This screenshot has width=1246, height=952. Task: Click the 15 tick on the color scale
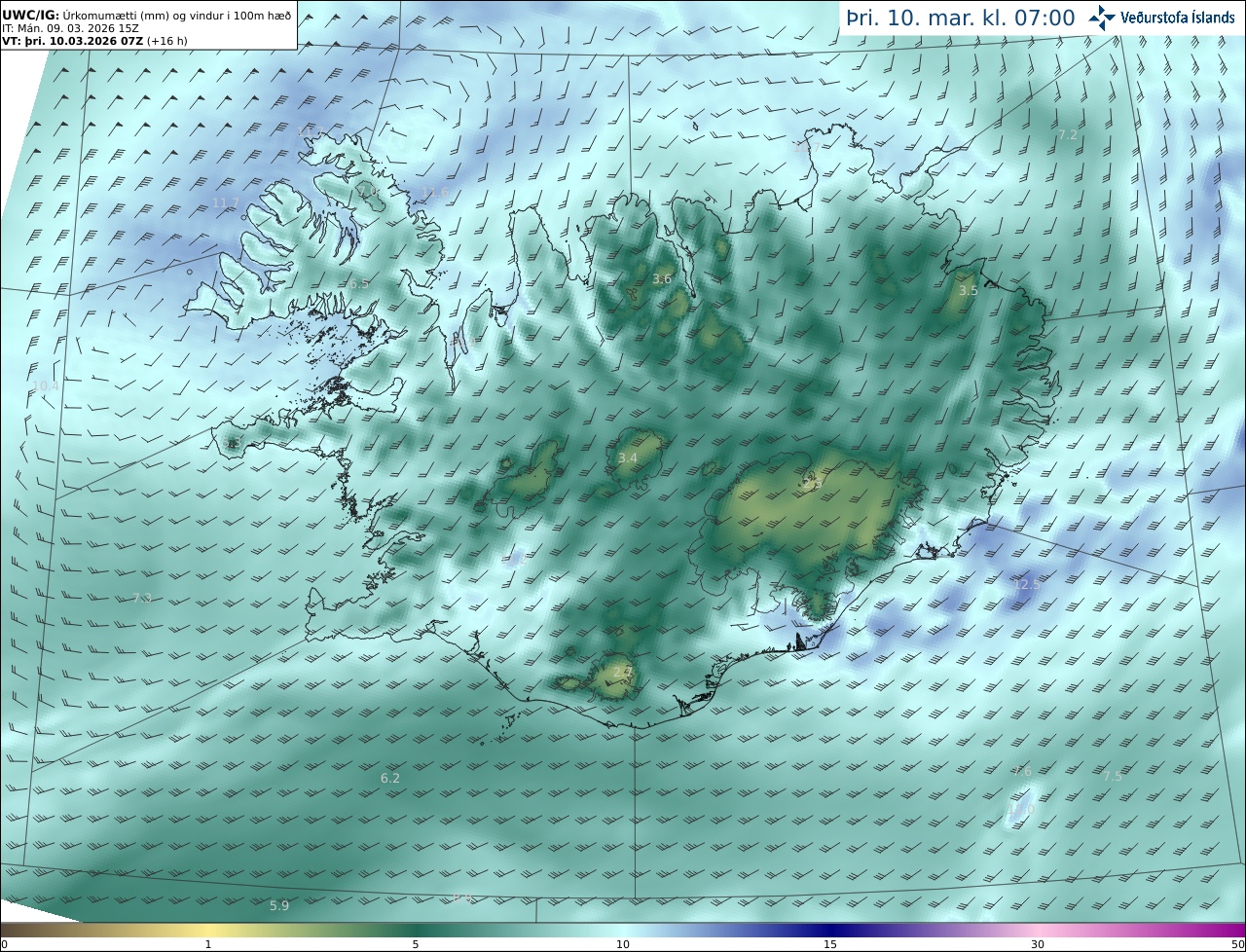830,944
